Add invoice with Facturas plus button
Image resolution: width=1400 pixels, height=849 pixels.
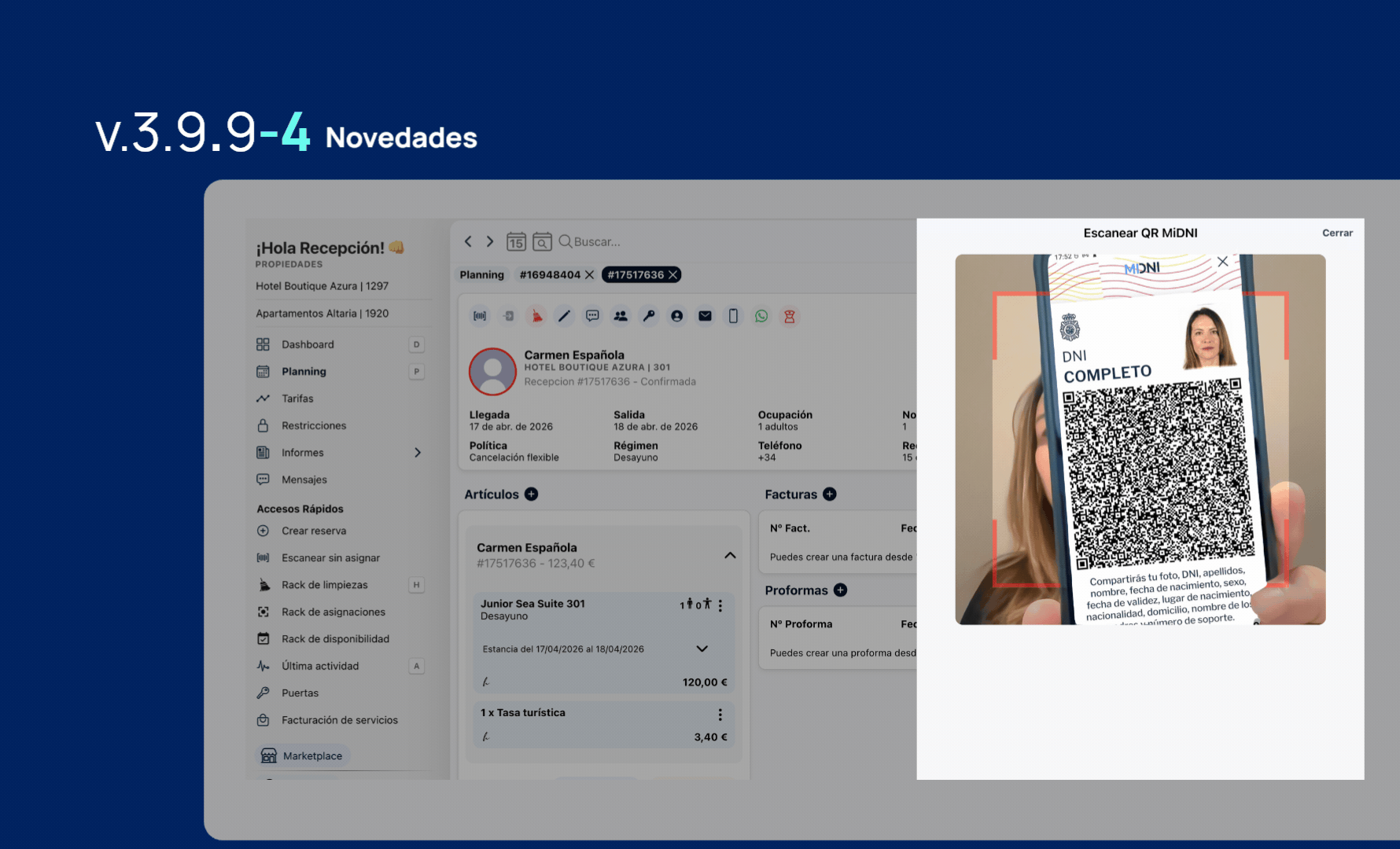[x=830, y=494]
